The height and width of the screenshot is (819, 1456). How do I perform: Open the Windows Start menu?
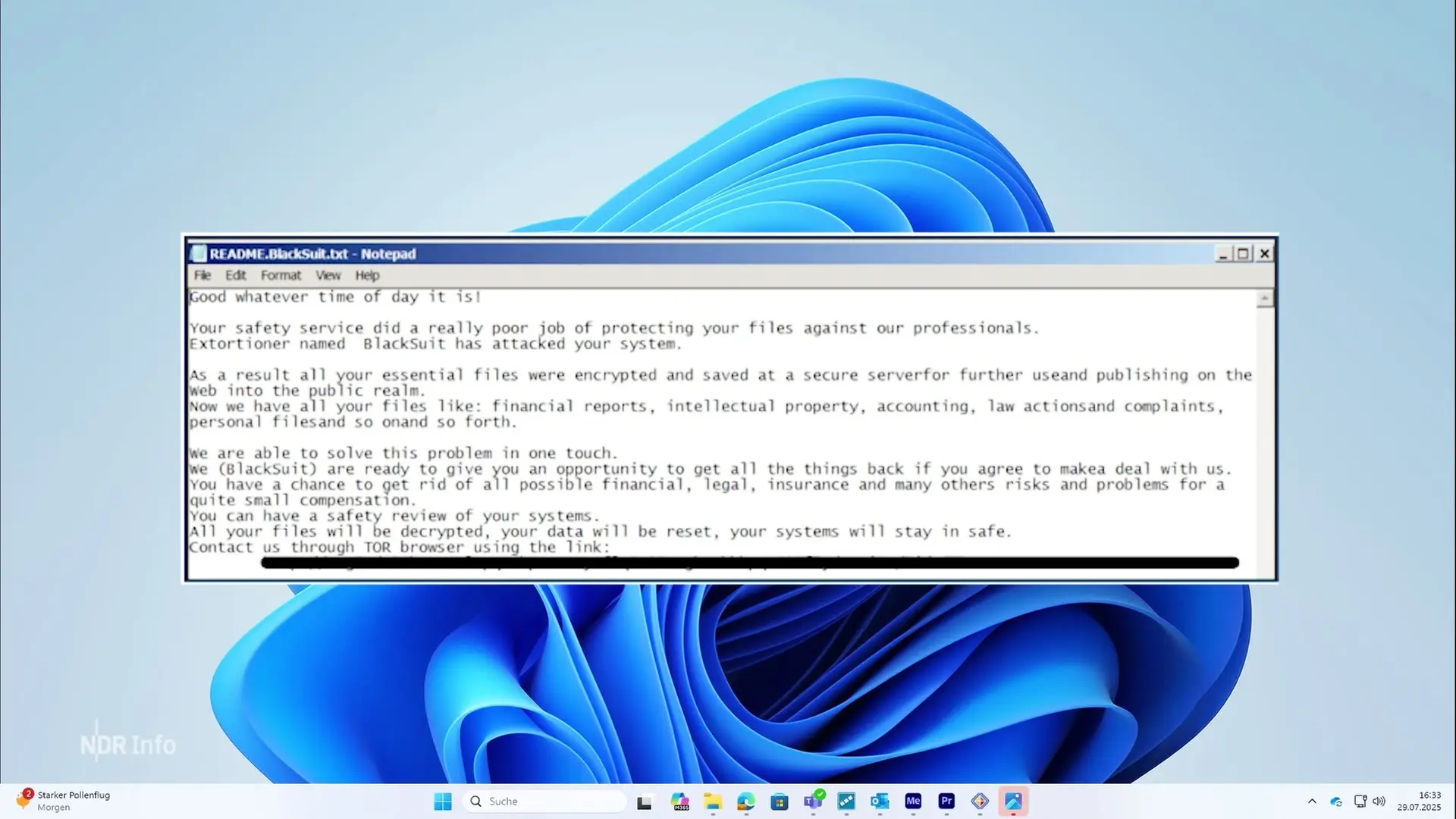[443, 802]
